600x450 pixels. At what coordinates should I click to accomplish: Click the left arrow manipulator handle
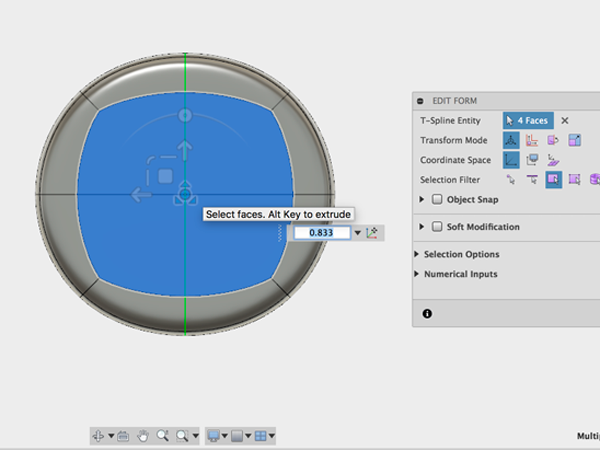[x=141, y=194]
